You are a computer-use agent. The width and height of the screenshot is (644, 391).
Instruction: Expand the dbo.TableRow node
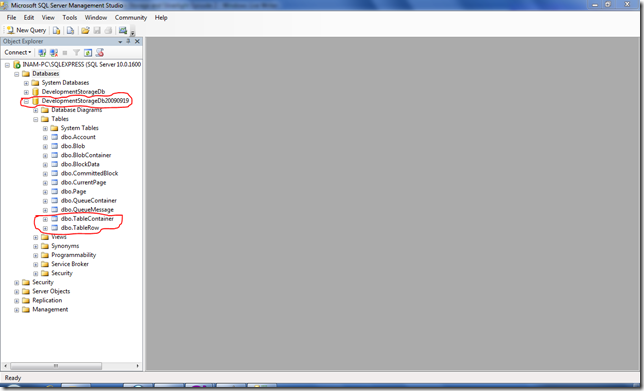pyautogui.click(x=45, y=228)
